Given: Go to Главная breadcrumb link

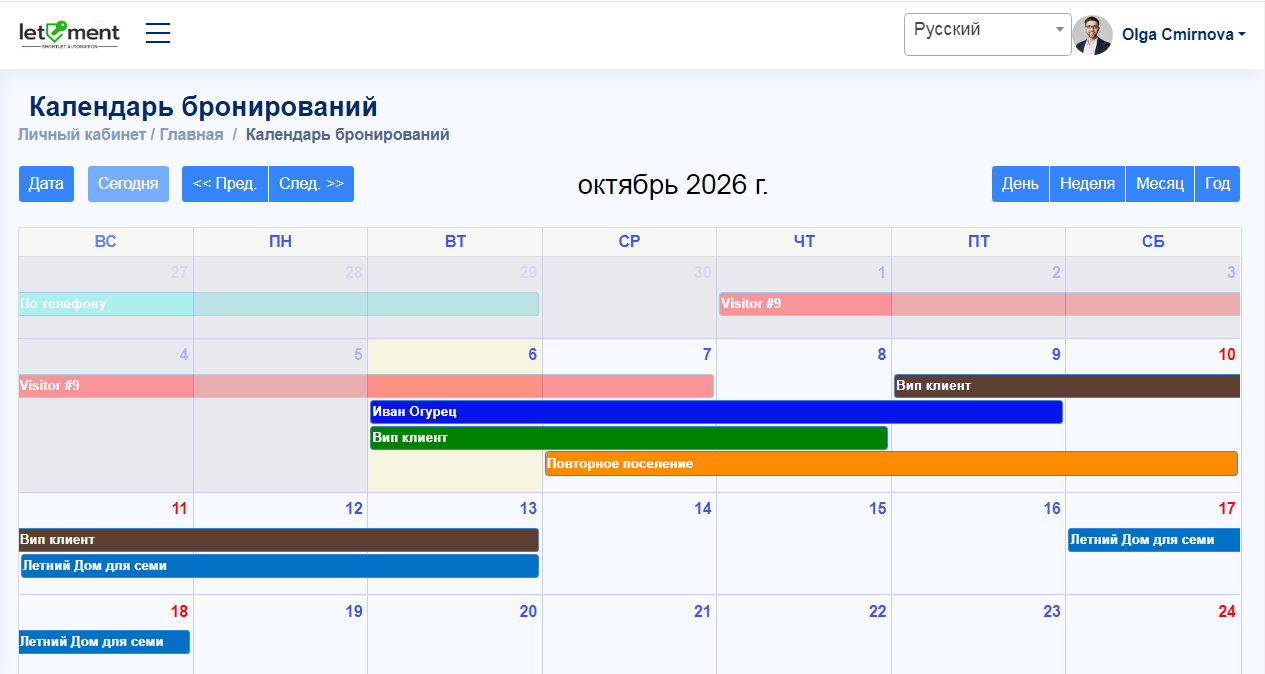Looking at the screenshot, I should pos(192,134).
